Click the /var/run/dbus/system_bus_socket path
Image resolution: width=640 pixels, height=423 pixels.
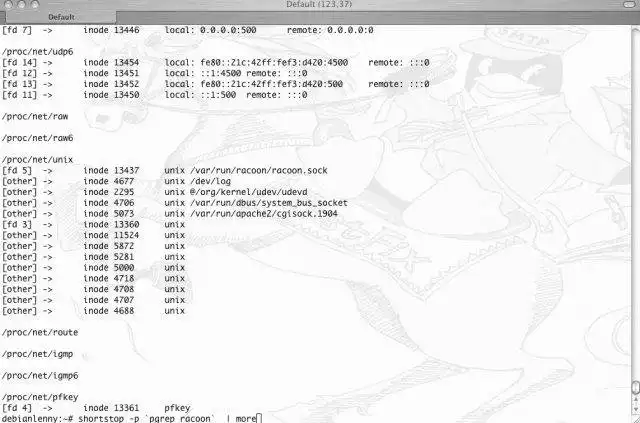point(269,203)
